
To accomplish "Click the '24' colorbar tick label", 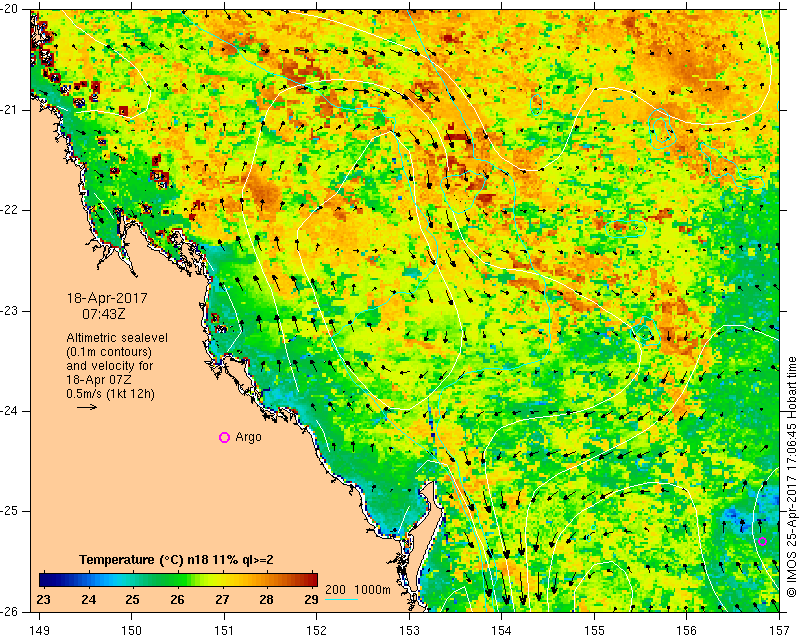I will point(88,600).
